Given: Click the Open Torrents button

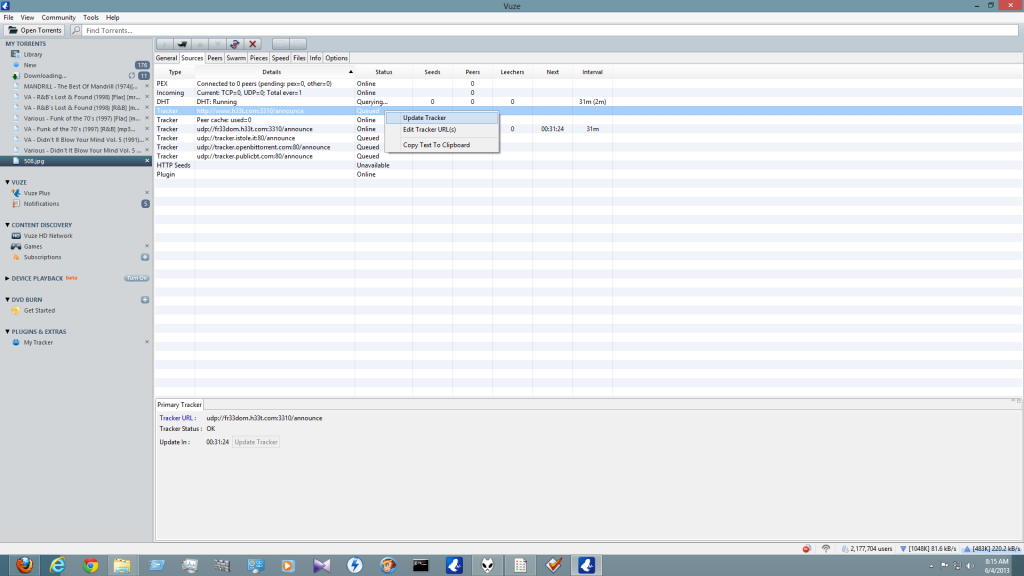Looking at the screenshot, I should [x=34, y=30].
